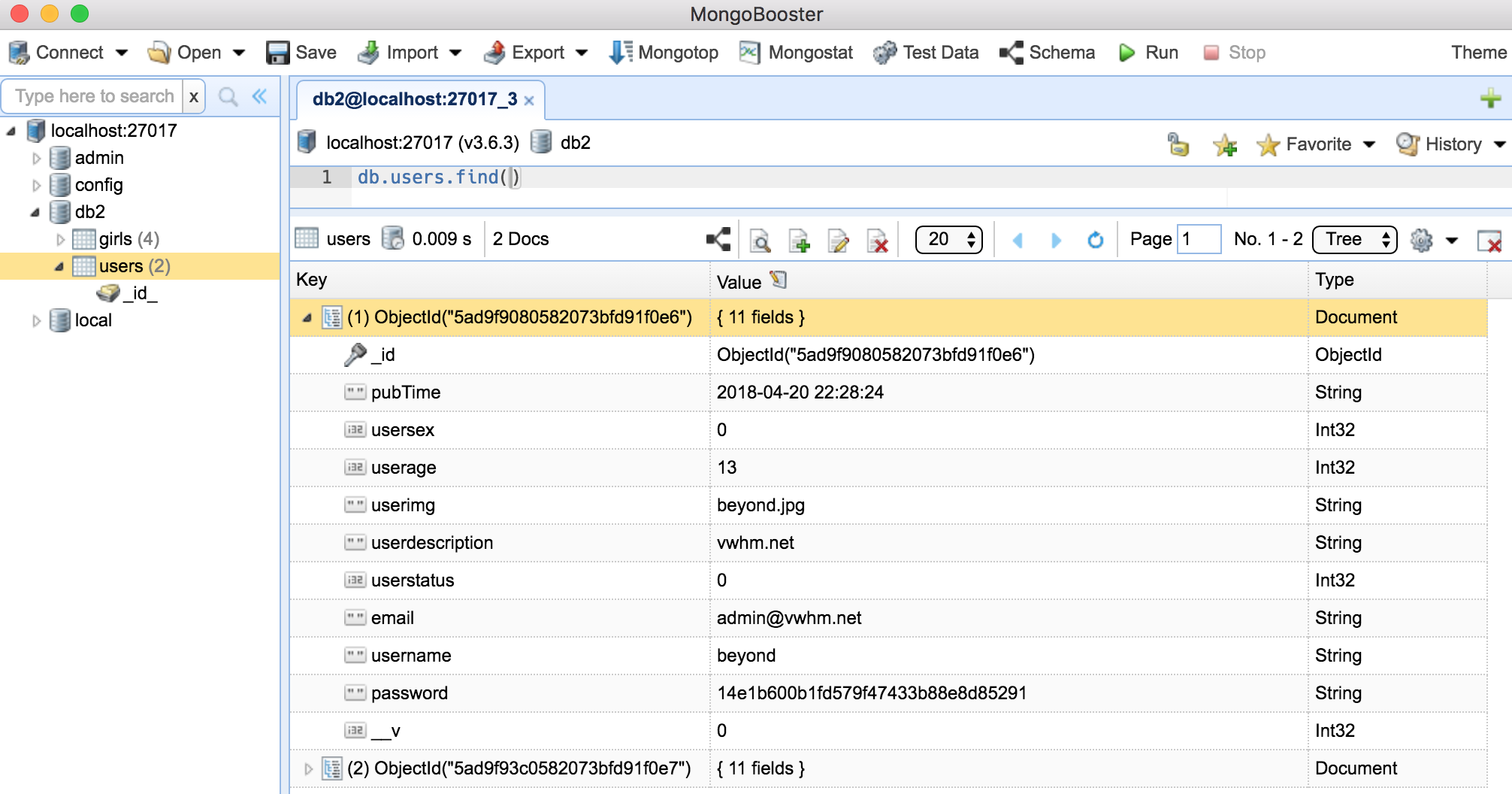The width and height of the screenshot is (1512, 794).
Task: Collapse document (1) ObjectId row
Action: (x=307, y=317)
